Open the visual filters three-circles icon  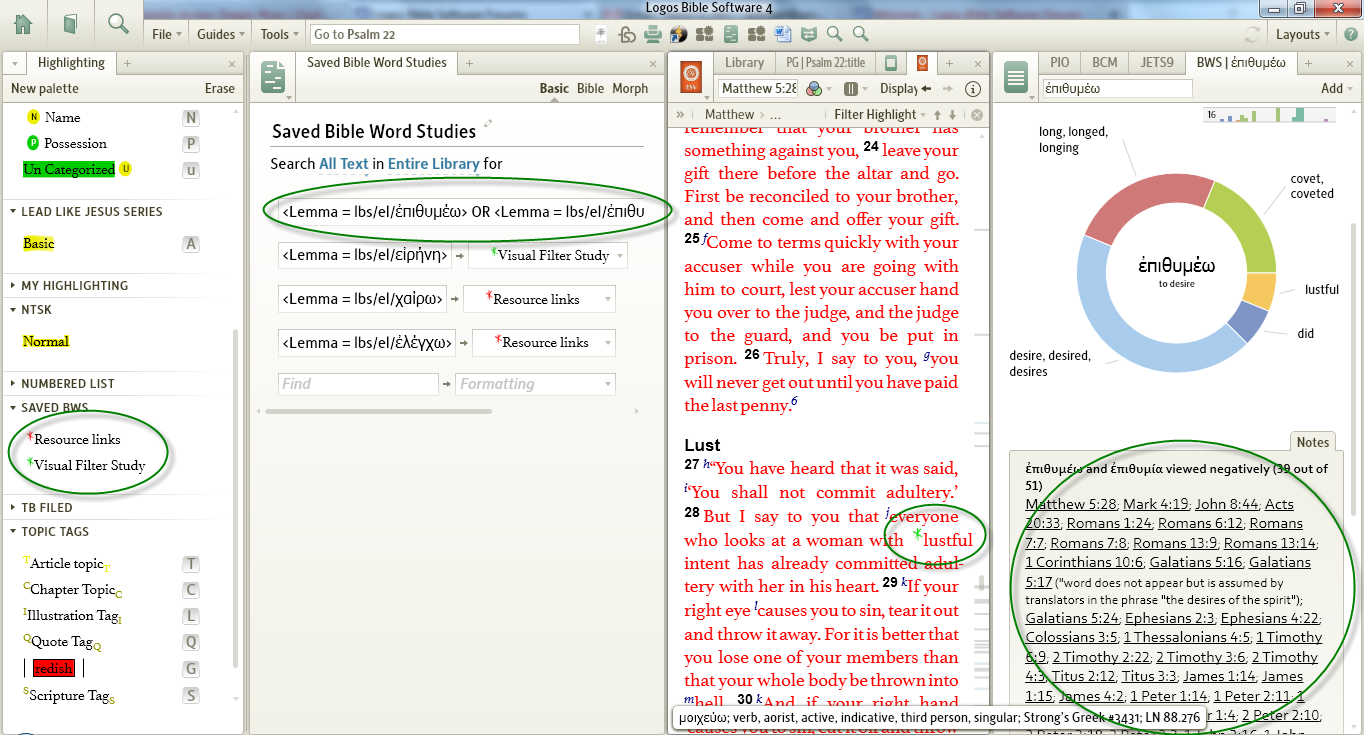(x=815, y=88)
